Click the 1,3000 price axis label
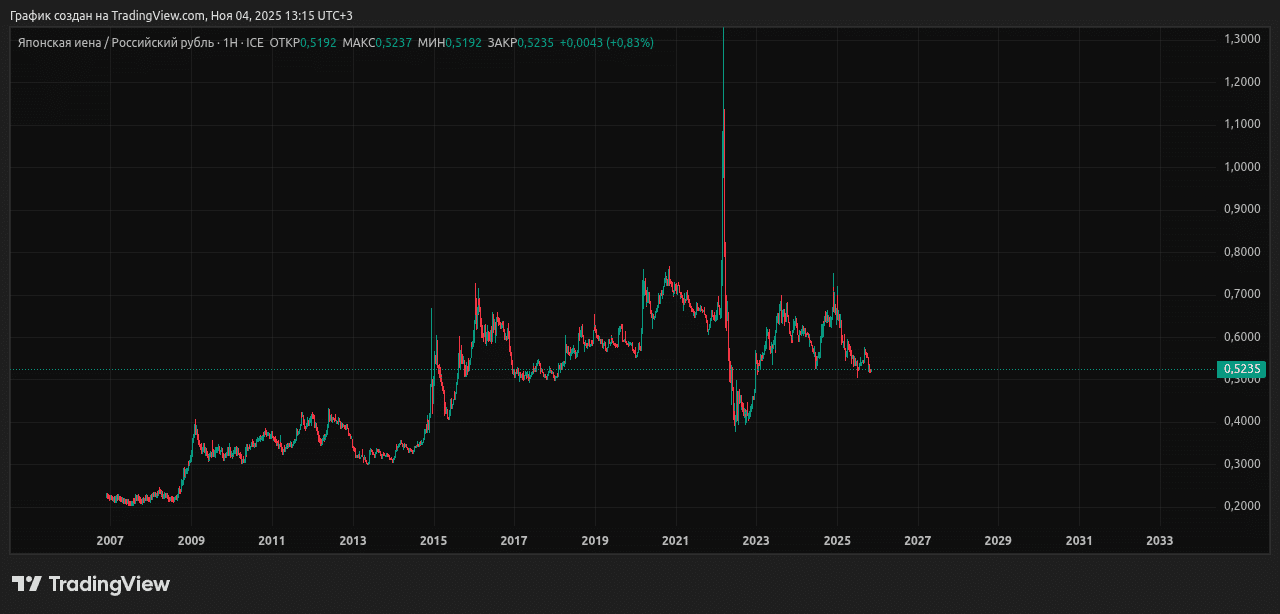1280x614 pixels. pyautogui.click(x=1241, y=38)
